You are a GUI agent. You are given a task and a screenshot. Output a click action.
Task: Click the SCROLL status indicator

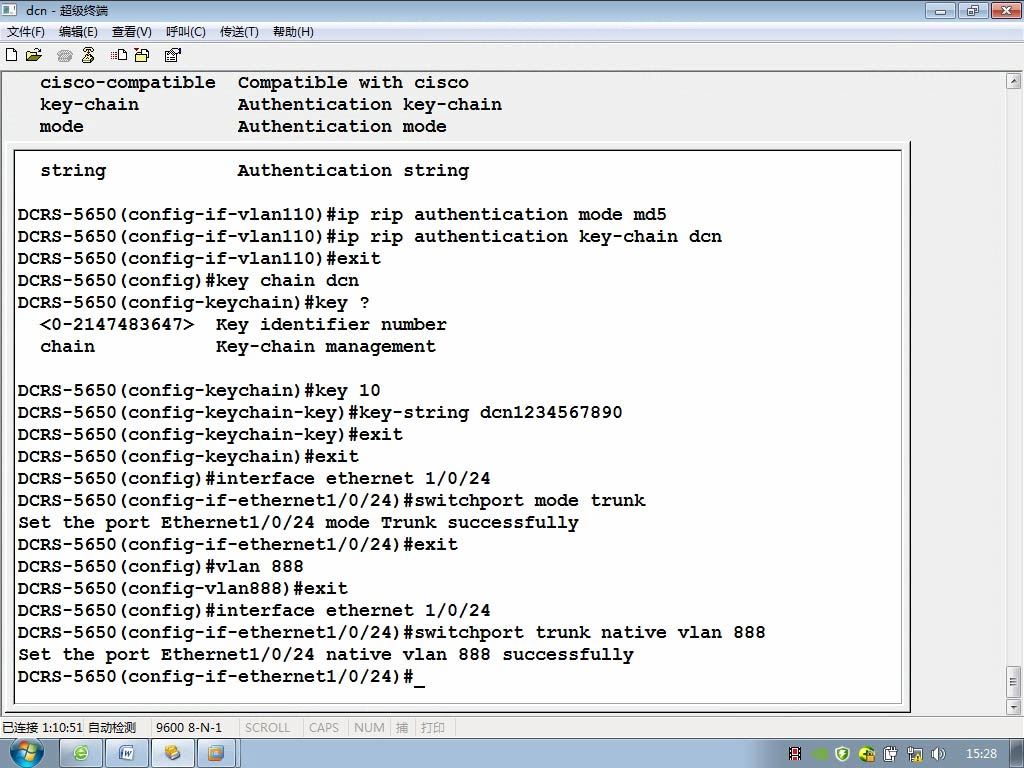click(267, 728)
